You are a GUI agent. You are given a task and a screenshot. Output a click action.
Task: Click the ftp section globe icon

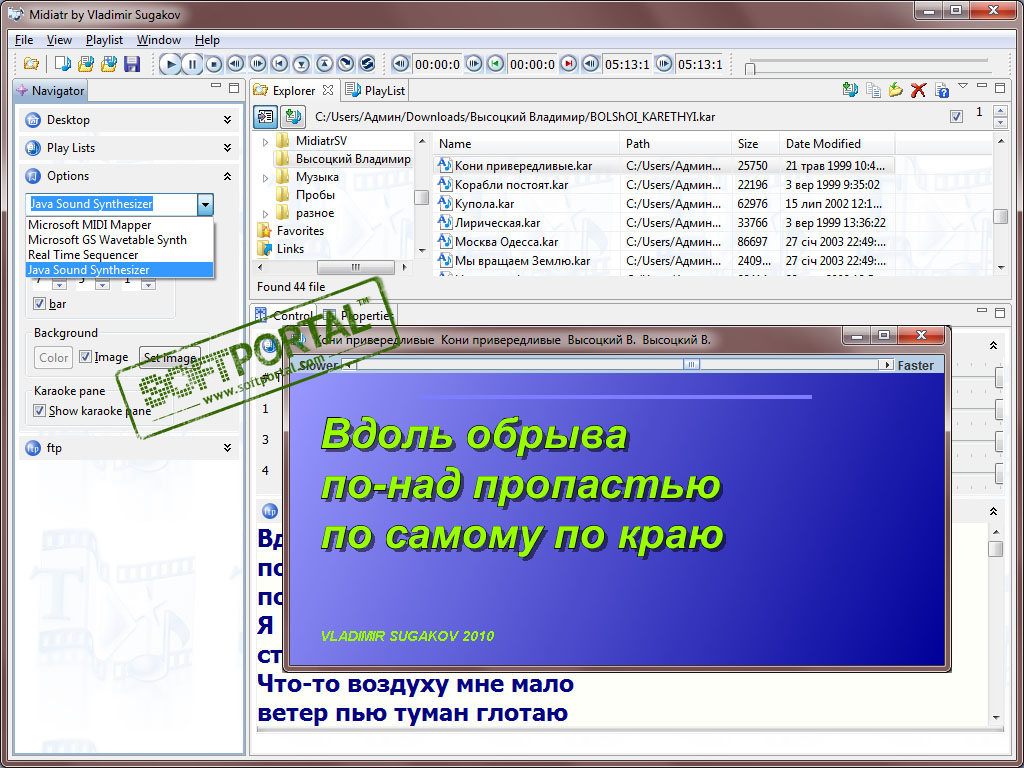[x=32, y=448]
